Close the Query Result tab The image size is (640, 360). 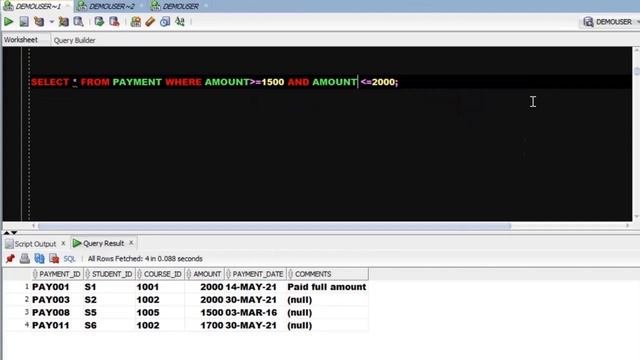click(131, 243)
